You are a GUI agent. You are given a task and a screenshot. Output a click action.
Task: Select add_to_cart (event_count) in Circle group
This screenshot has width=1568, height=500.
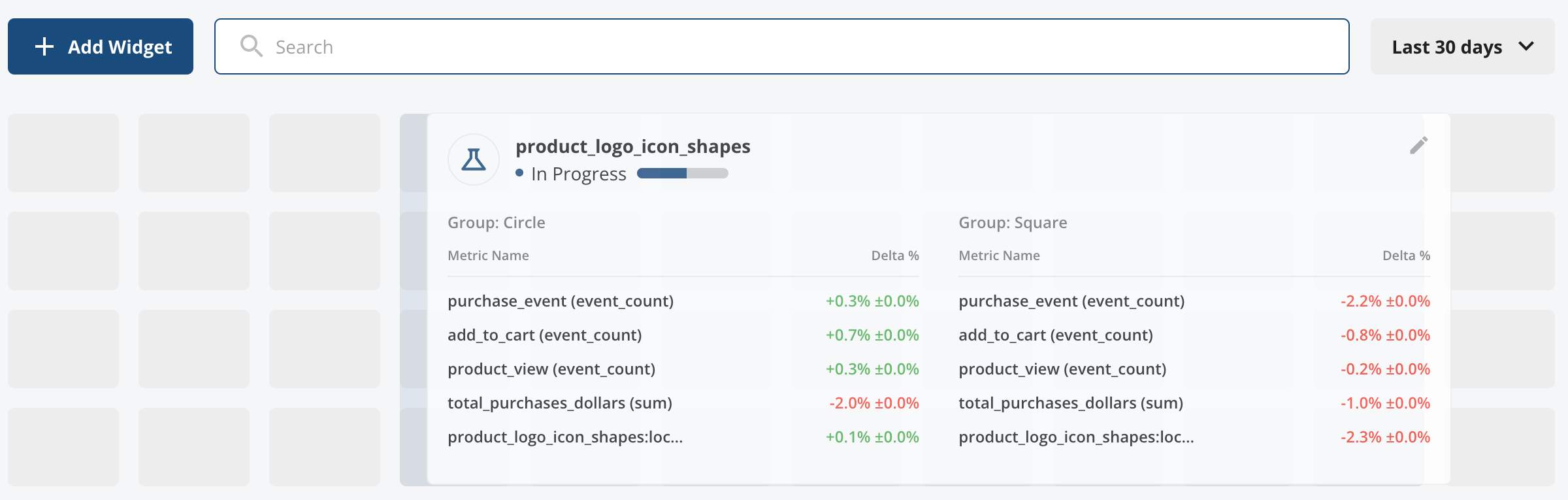tap(545, 335)
